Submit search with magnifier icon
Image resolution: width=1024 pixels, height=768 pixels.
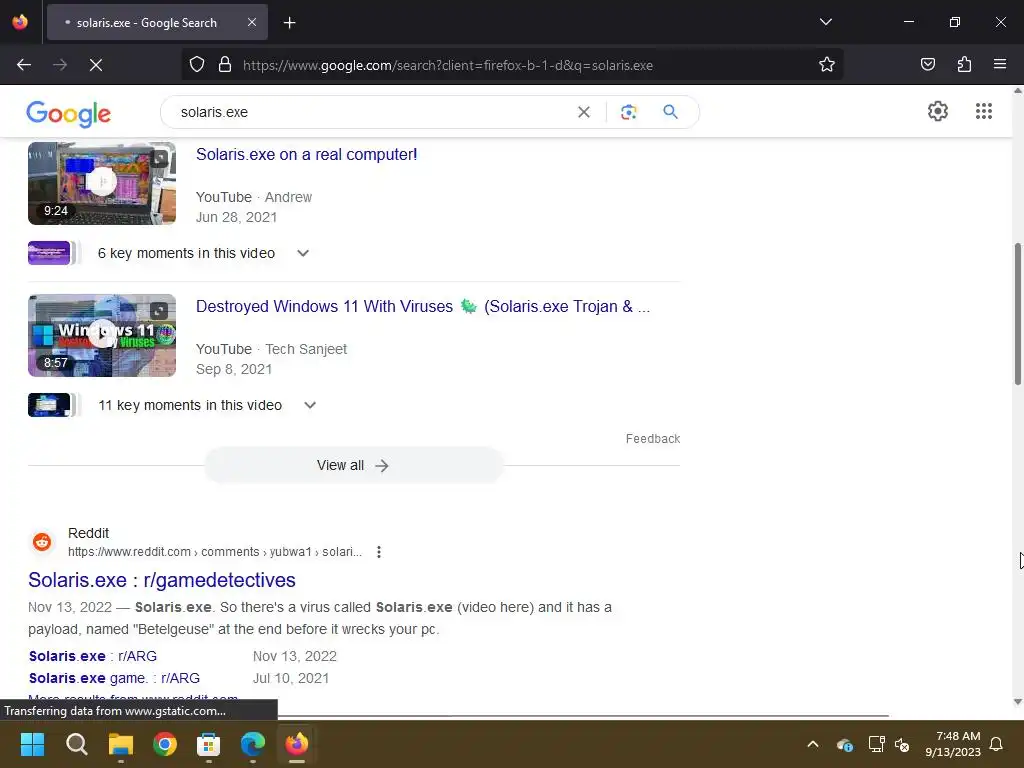[x=670, y=112]
